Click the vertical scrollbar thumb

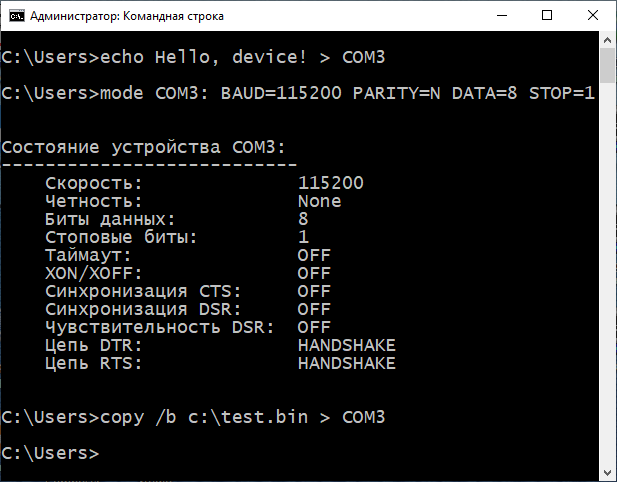click(606, 68)
